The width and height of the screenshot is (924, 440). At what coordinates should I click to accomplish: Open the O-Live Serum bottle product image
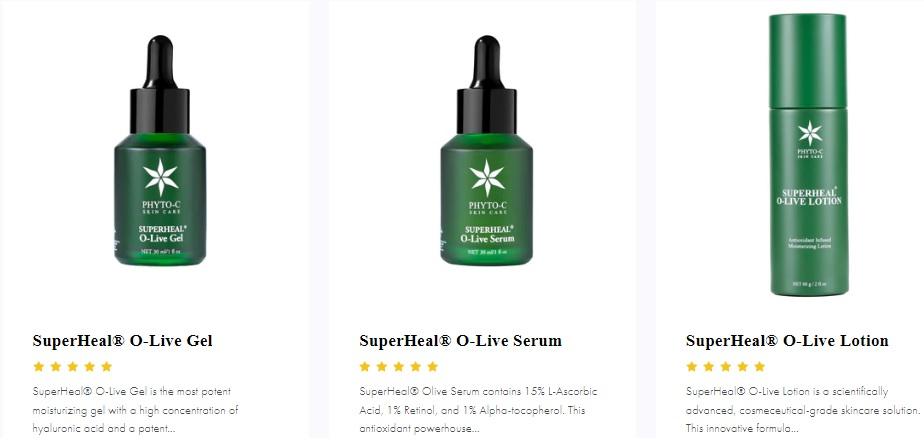tap(486, 151)
